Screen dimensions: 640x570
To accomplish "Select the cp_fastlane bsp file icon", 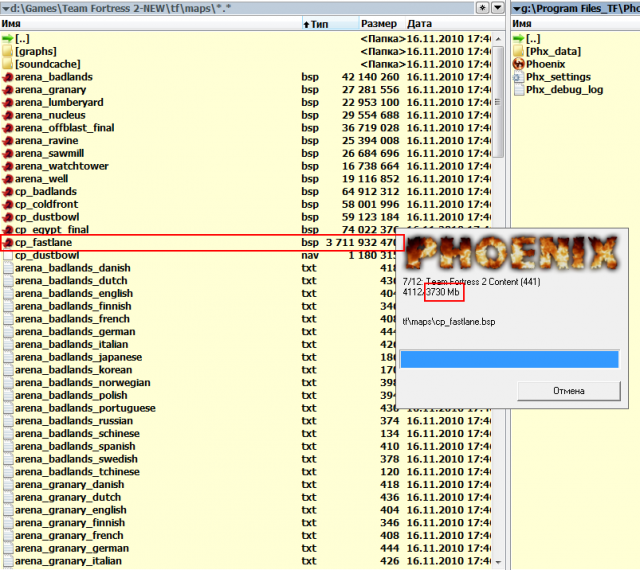I will (x=8, y=242).
